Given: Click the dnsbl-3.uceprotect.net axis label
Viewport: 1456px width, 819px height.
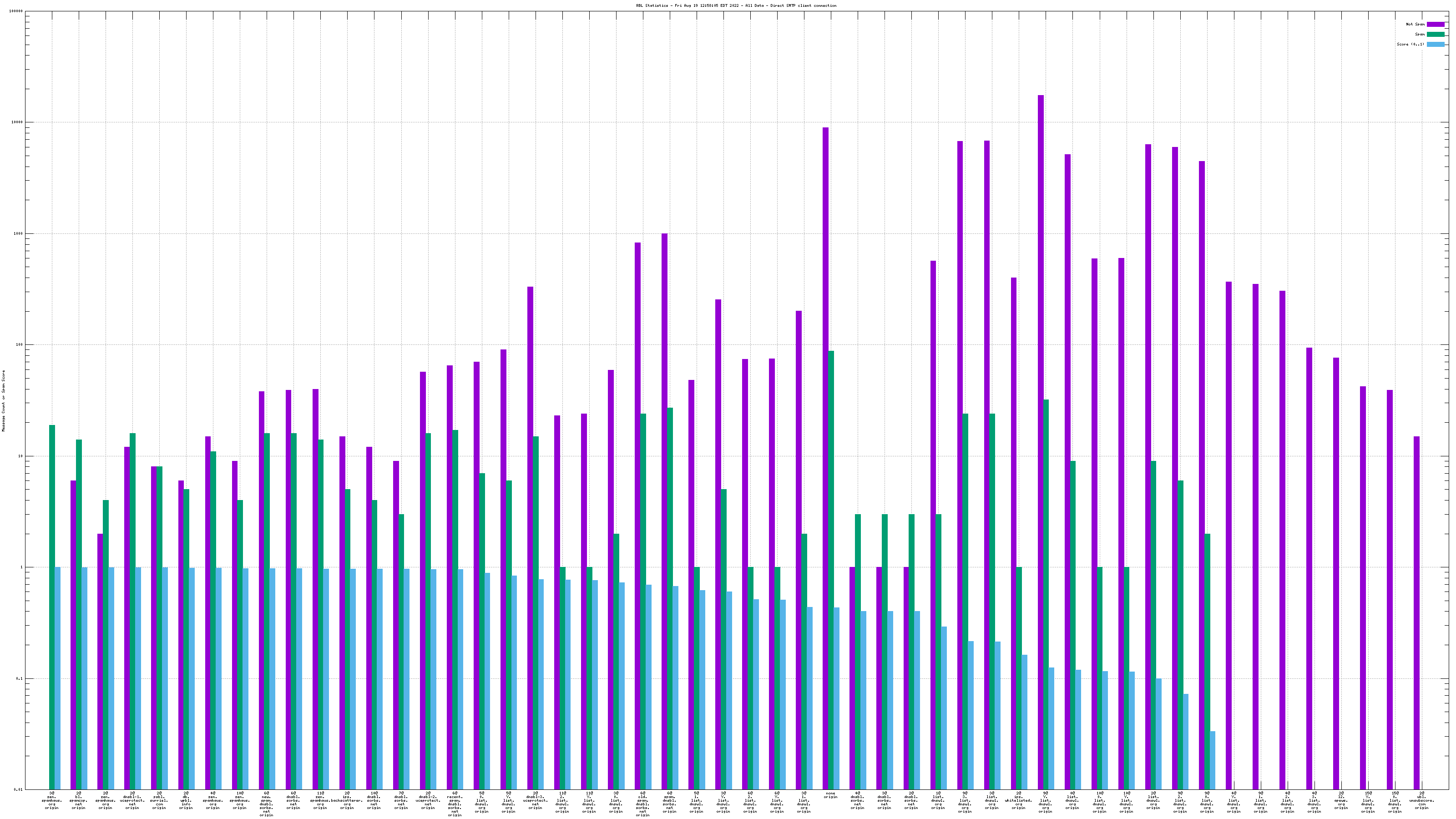Looking at the screenshot, I should pyautogui.click(x=535, y=801).
